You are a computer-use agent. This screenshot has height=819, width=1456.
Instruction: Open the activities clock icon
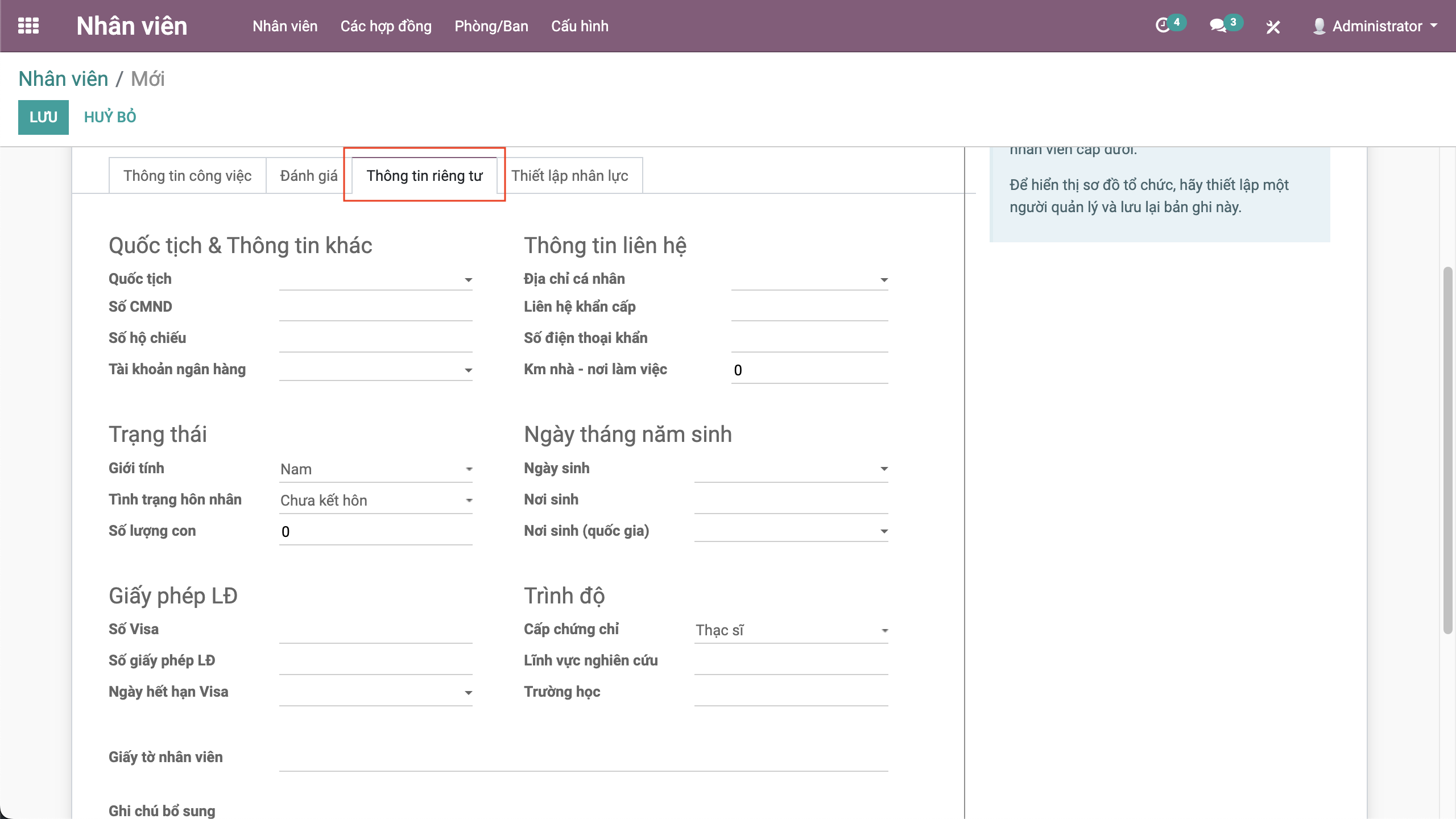[1163, 26]
